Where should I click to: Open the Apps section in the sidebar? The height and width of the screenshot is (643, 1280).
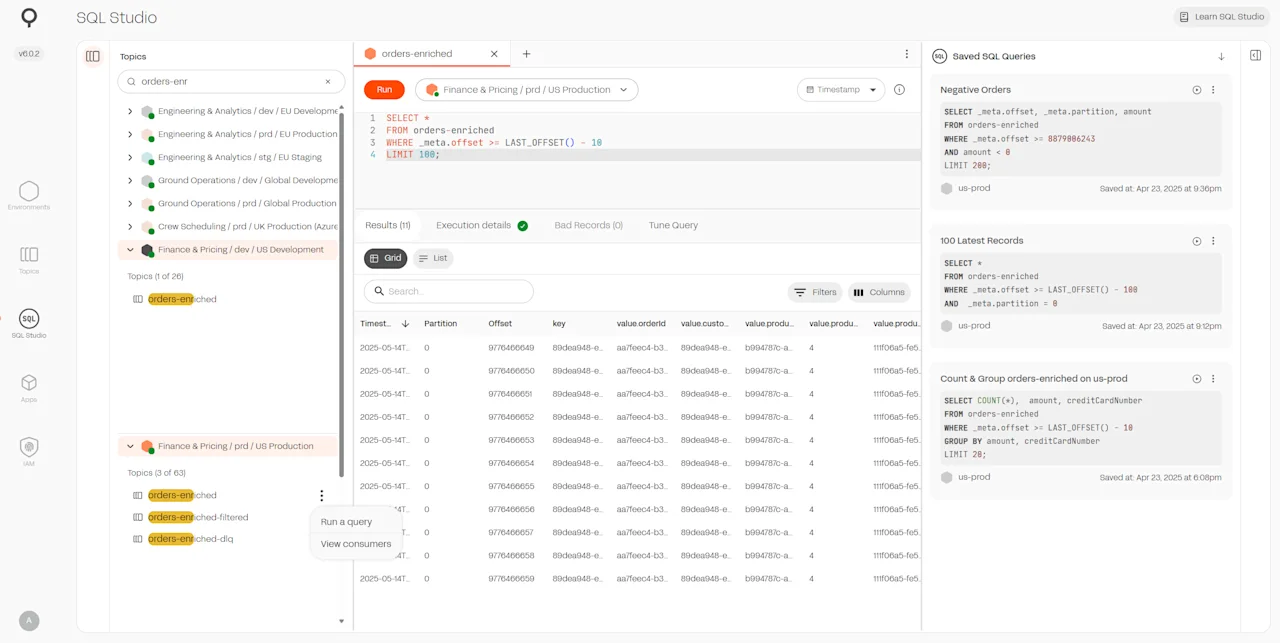[29, 386]
